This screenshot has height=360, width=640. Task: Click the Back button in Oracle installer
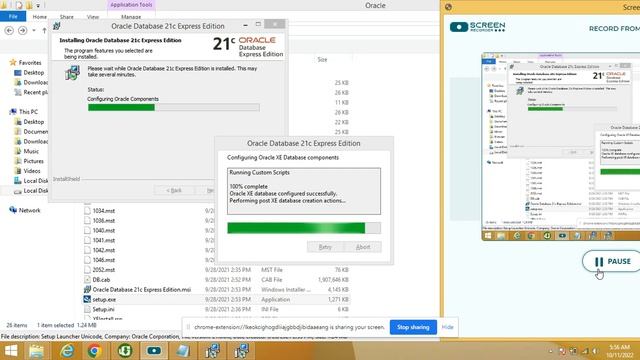point(174,190)
